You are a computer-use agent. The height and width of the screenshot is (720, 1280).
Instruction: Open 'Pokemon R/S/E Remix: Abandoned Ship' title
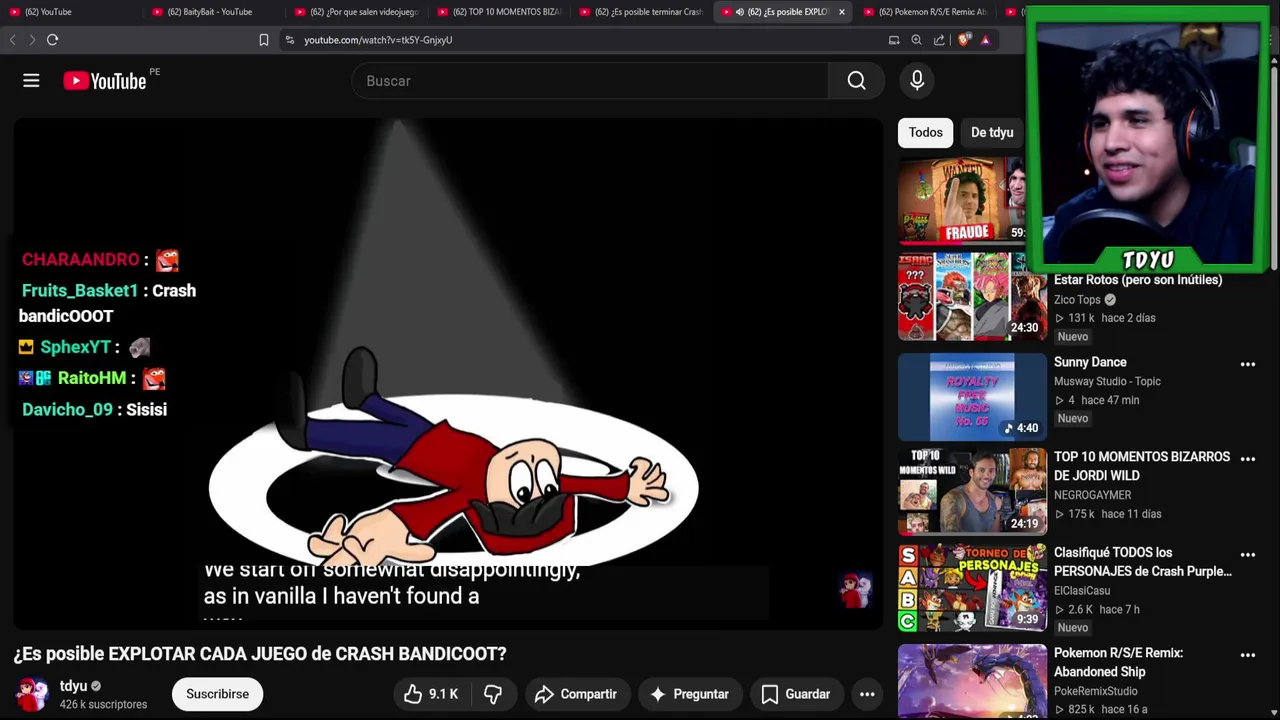[1118, 662]
